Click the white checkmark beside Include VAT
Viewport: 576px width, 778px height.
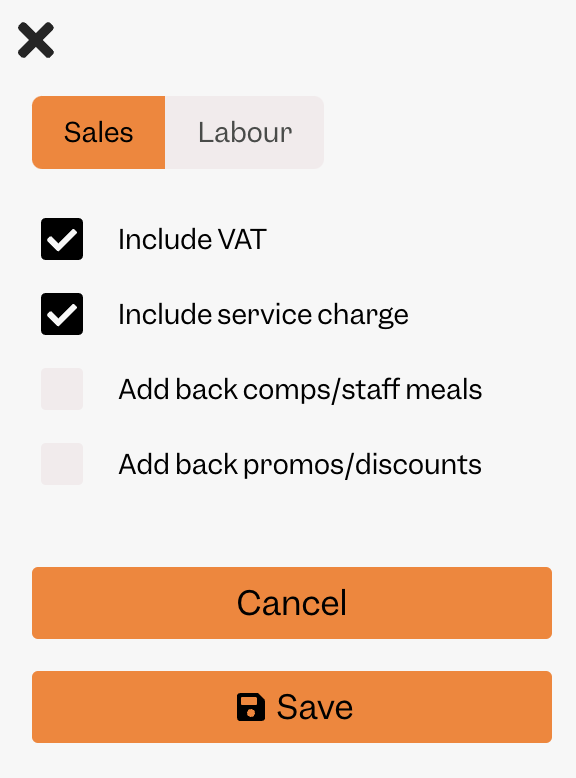click(62, 240)
